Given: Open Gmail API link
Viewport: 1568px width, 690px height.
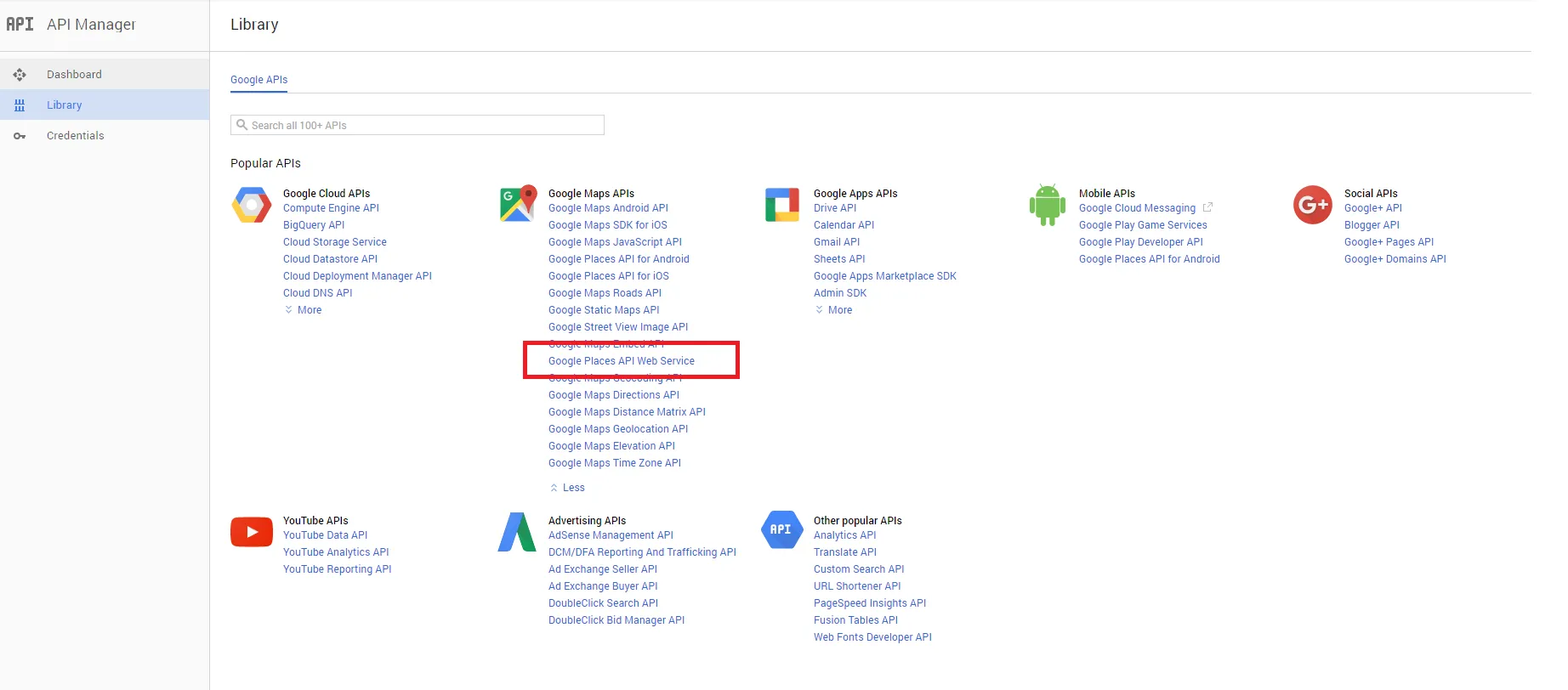Looking at the screenshot, I should click(x=837, y=242).
